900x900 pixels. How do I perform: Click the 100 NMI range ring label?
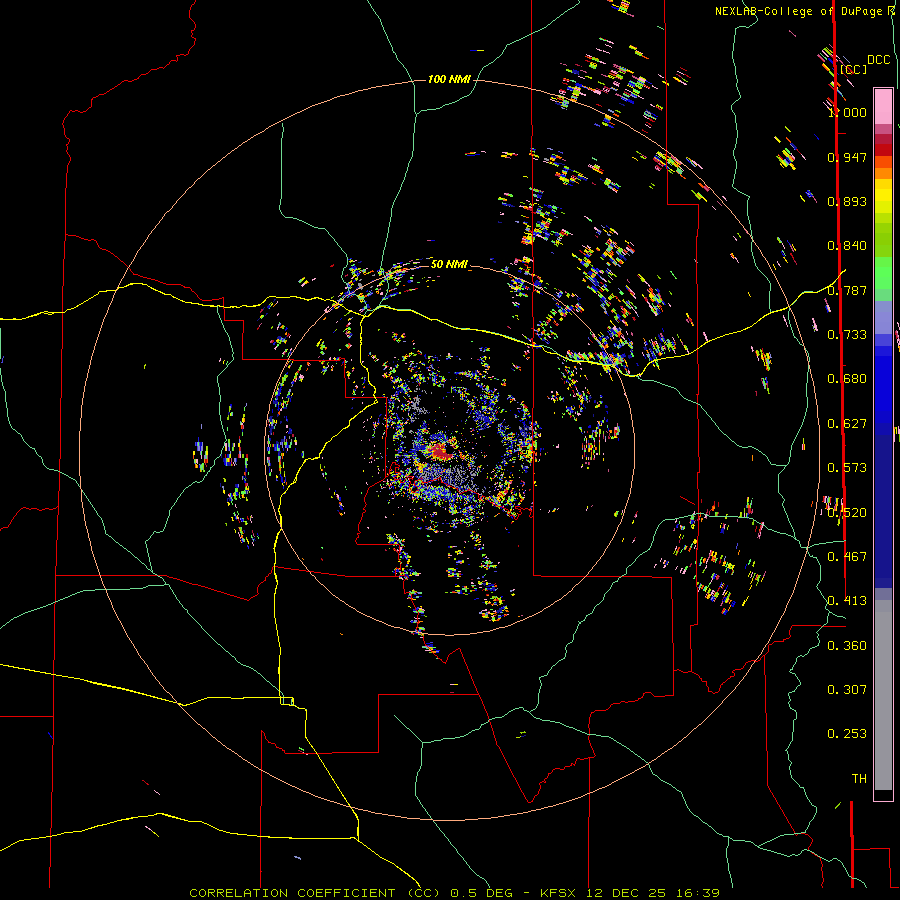tap(449, 79)
